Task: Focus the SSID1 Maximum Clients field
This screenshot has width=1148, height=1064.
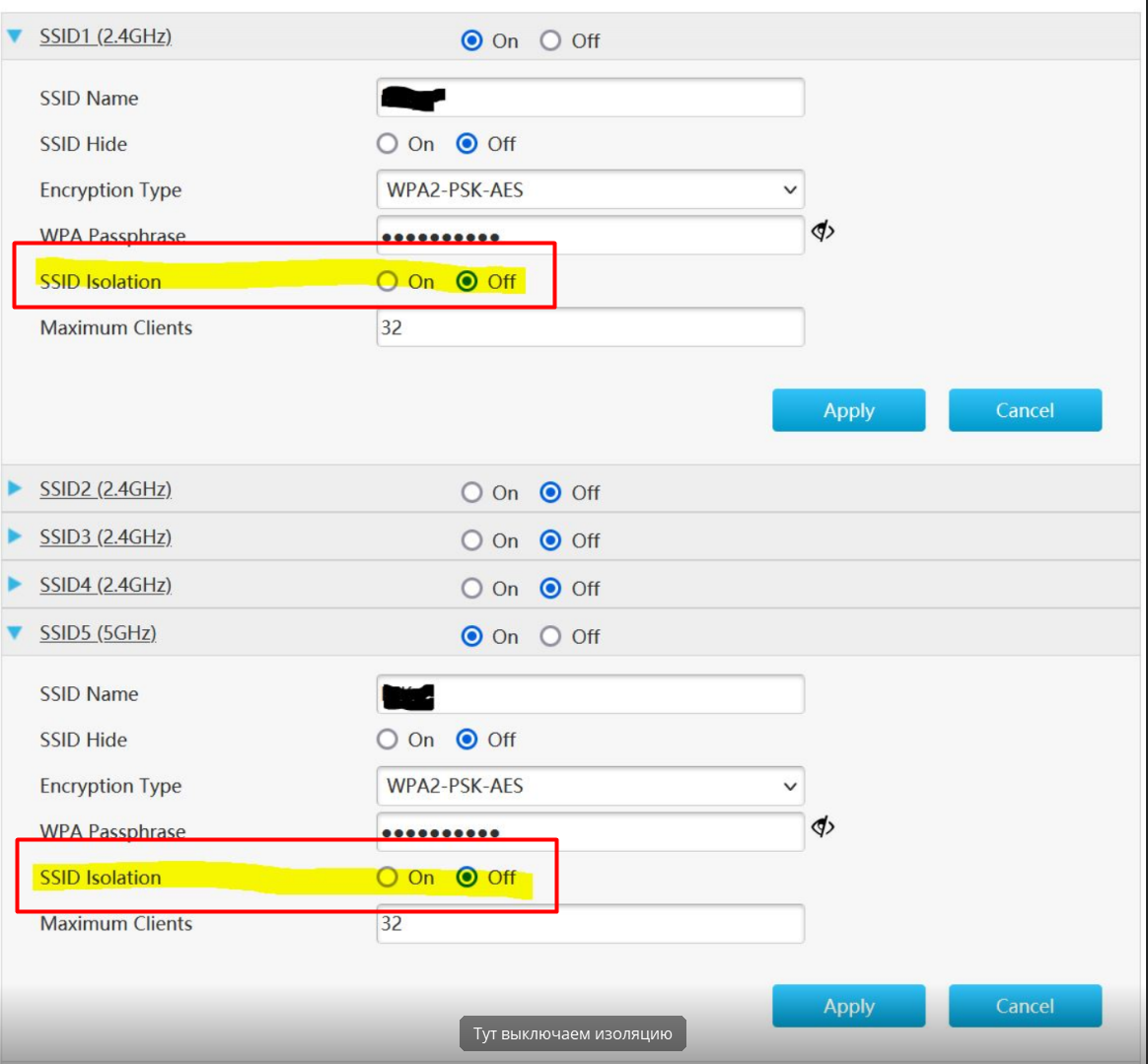Action: (590, 327)
